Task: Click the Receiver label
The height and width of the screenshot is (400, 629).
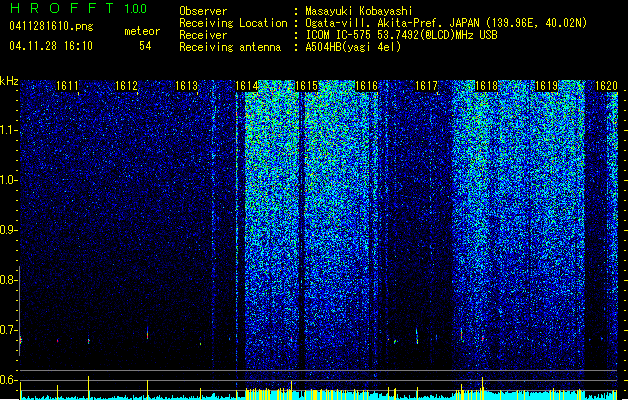Action: pyautogui.click(x=203, y=35)
